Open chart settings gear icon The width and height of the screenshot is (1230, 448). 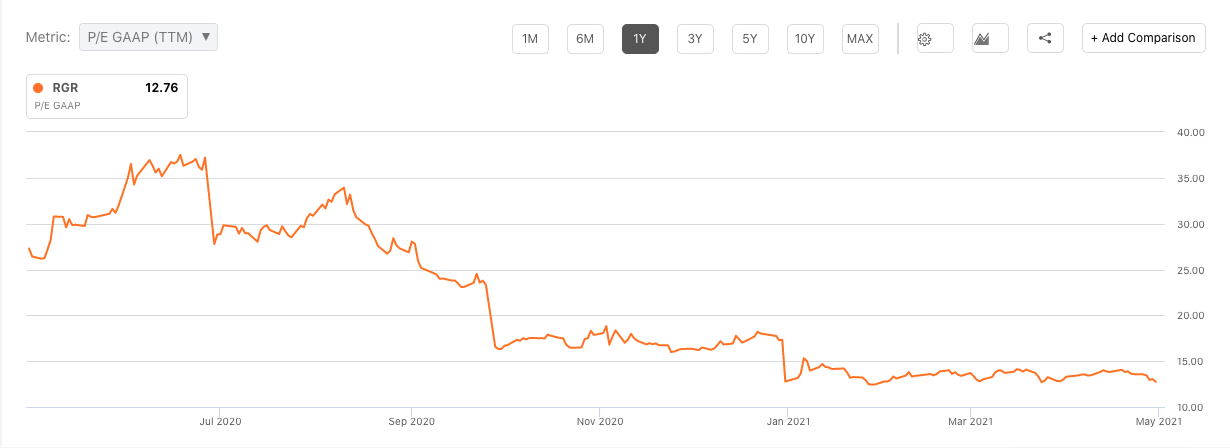pyautogui.click(x=925, y=39)
